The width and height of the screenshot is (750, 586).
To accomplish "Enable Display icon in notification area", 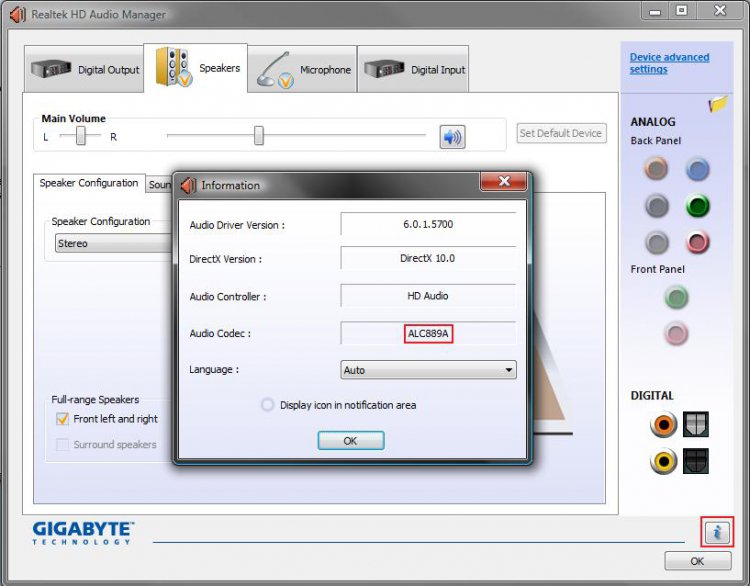I will point(267,405).
